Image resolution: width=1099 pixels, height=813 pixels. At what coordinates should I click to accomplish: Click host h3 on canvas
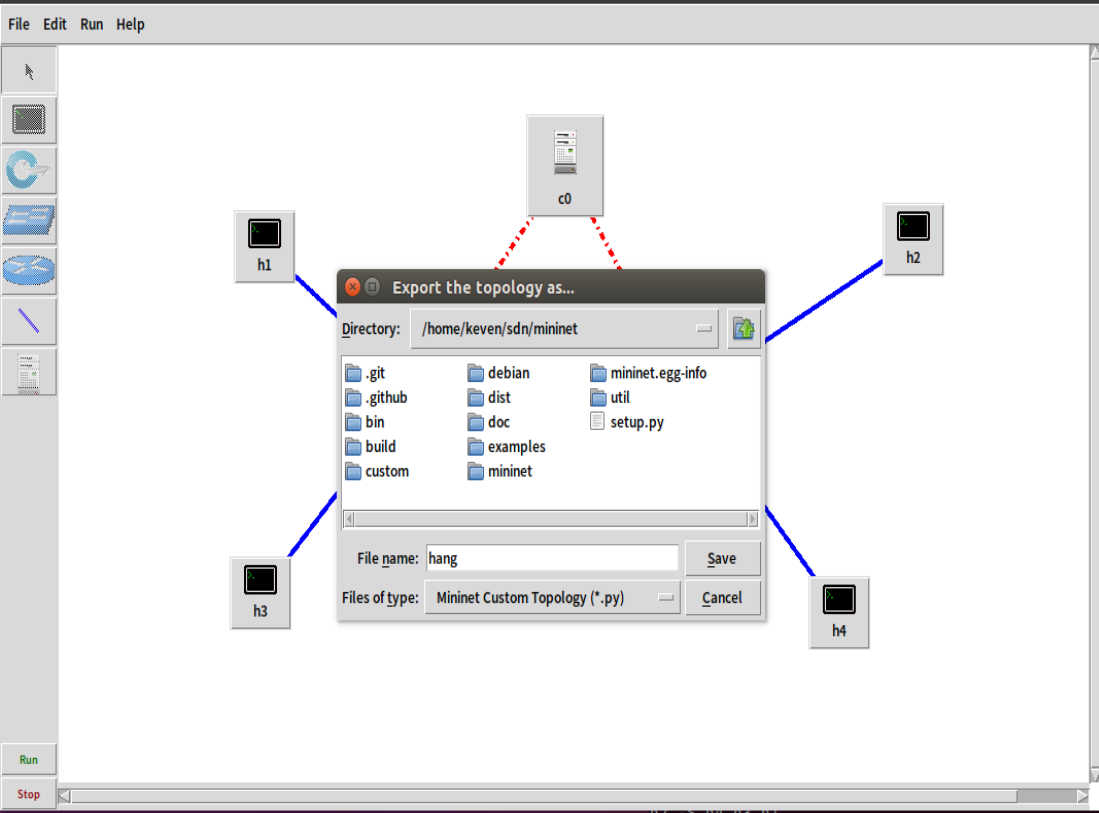260,593
